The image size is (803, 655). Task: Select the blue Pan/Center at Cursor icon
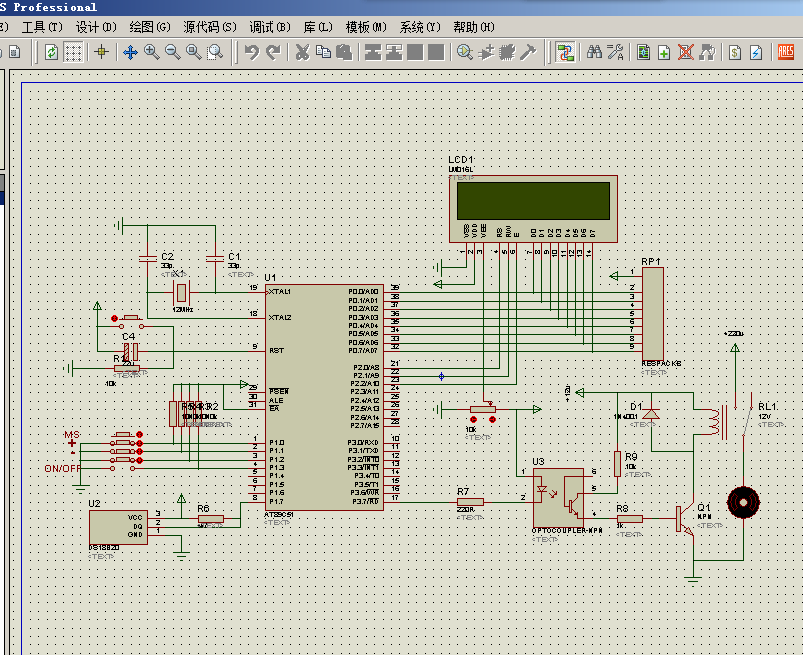pyautogui.click(x=131, y=52)
